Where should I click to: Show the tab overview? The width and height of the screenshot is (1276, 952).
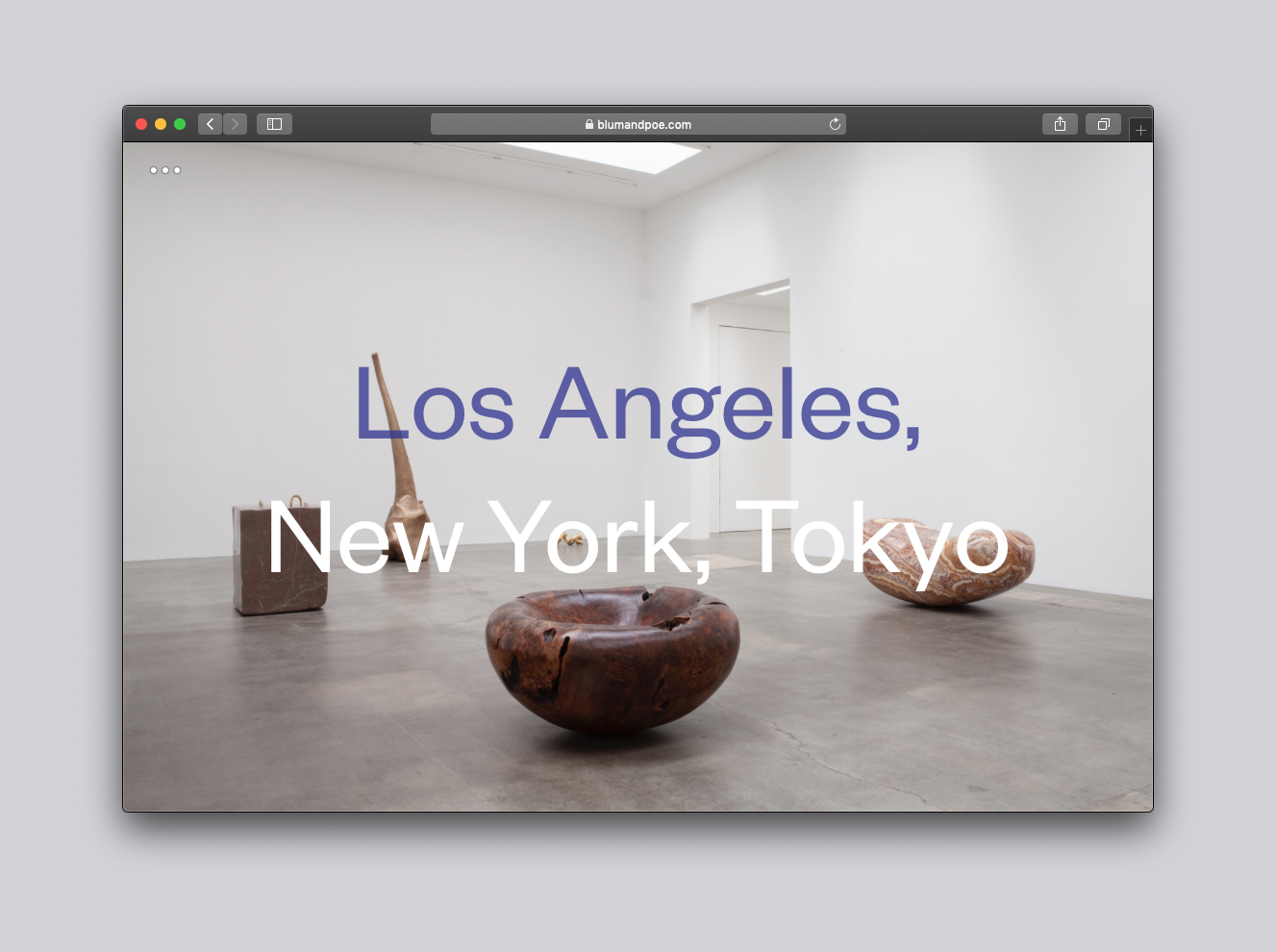point(1103,124)
